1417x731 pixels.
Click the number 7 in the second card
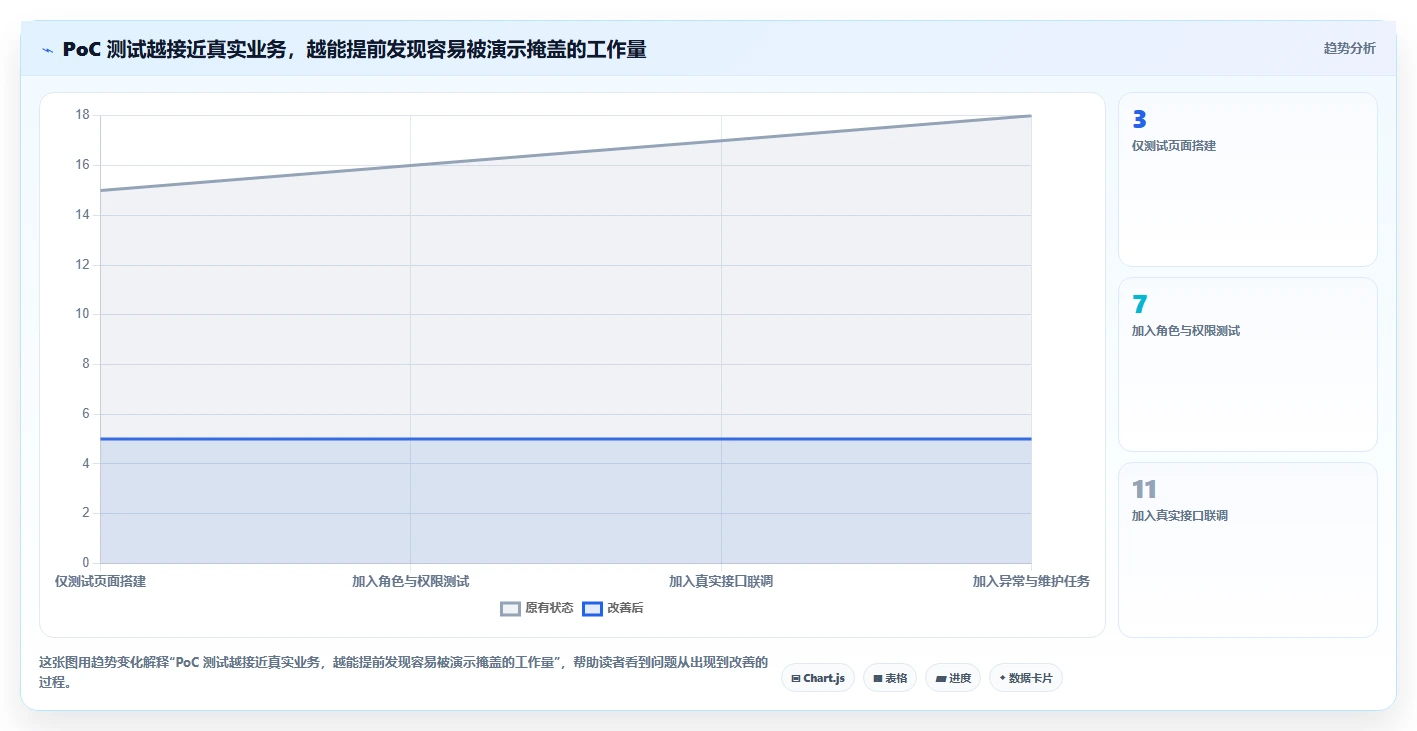click(1139, 305)
